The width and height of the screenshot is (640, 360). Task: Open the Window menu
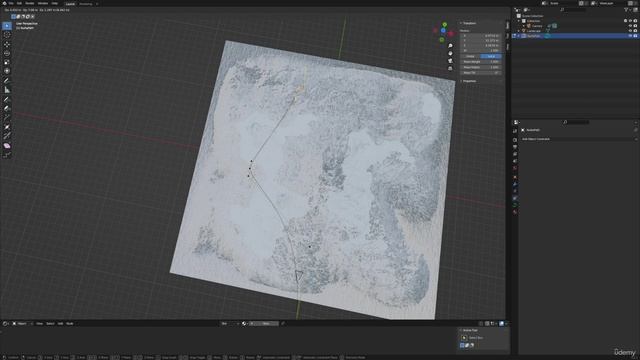click(43, 3)
